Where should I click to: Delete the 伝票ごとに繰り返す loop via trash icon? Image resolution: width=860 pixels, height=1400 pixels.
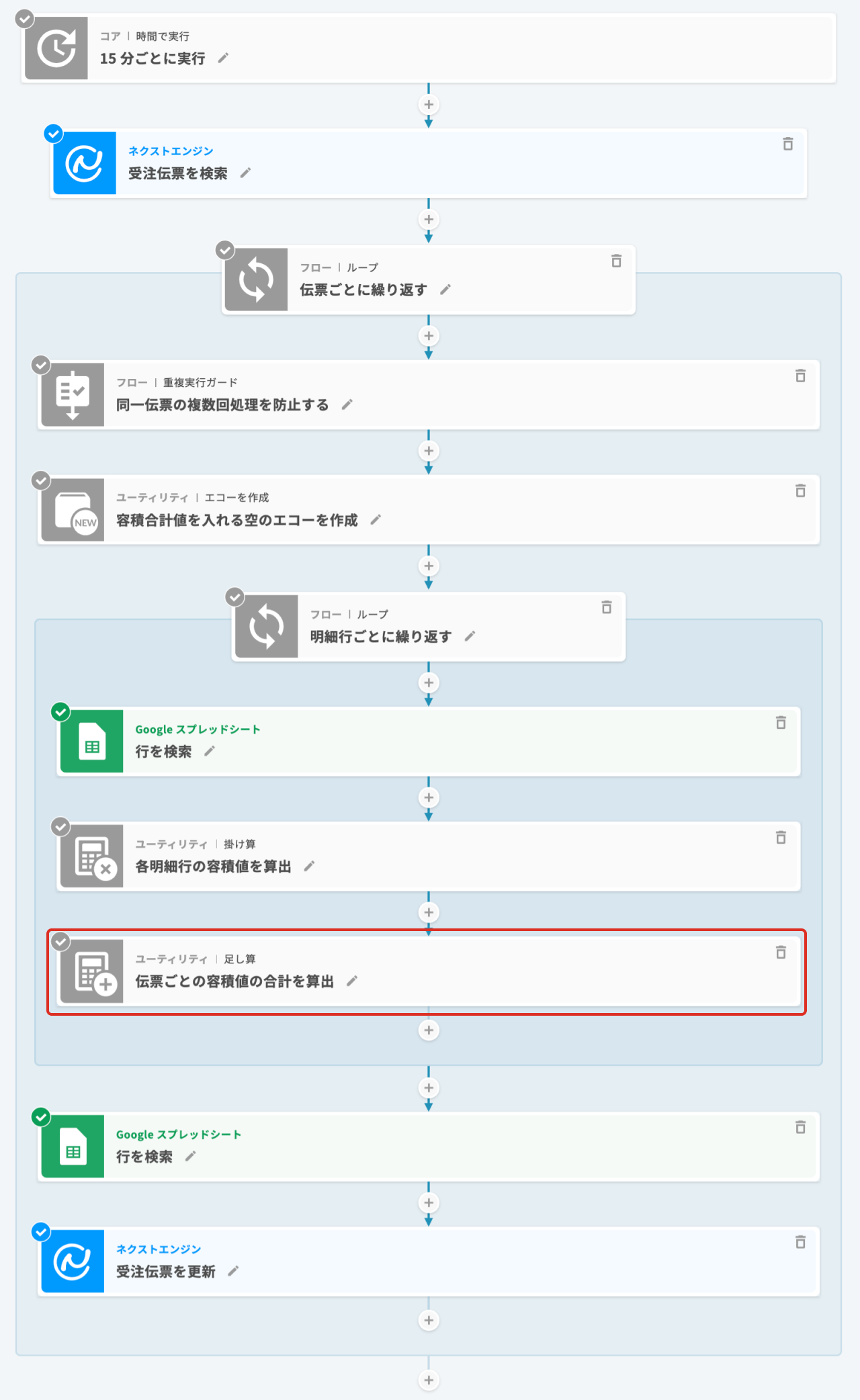click(616, 261)
